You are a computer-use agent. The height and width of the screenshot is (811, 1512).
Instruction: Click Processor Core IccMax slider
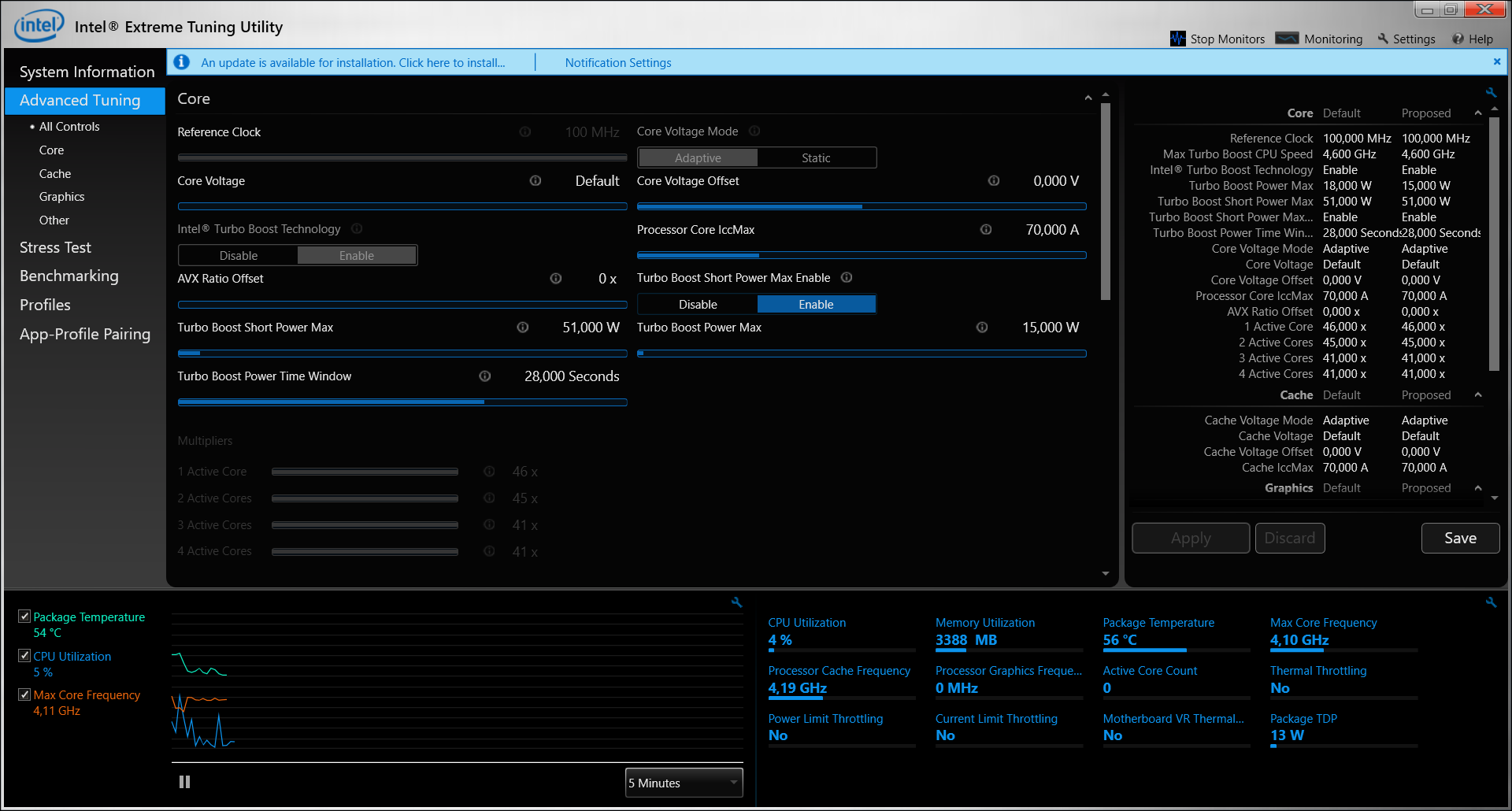pyautogui.click(x=862, y=255)
